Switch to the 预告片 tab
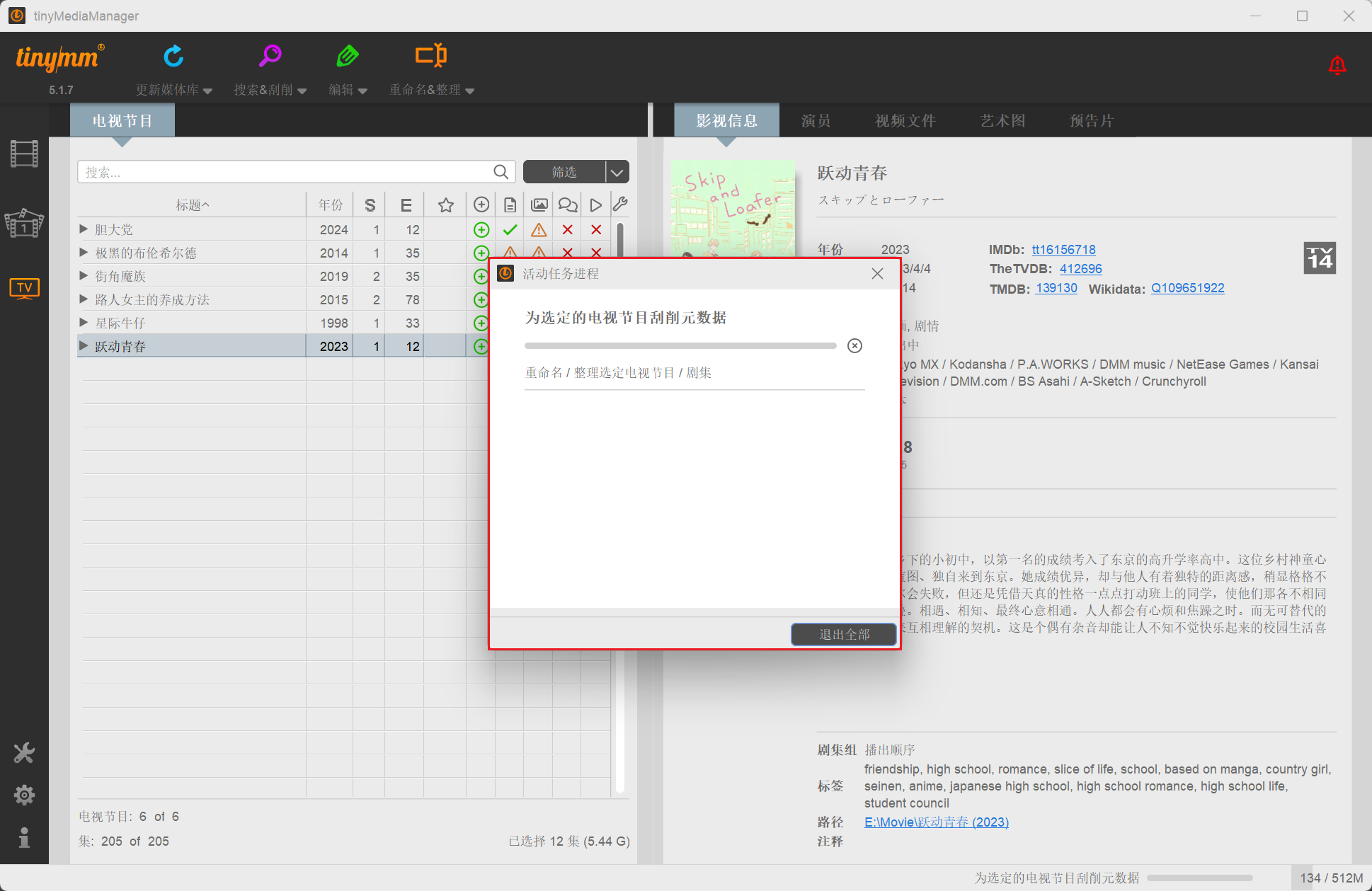This screenshot has height=891, width=1372. [x=1091, y=120]
